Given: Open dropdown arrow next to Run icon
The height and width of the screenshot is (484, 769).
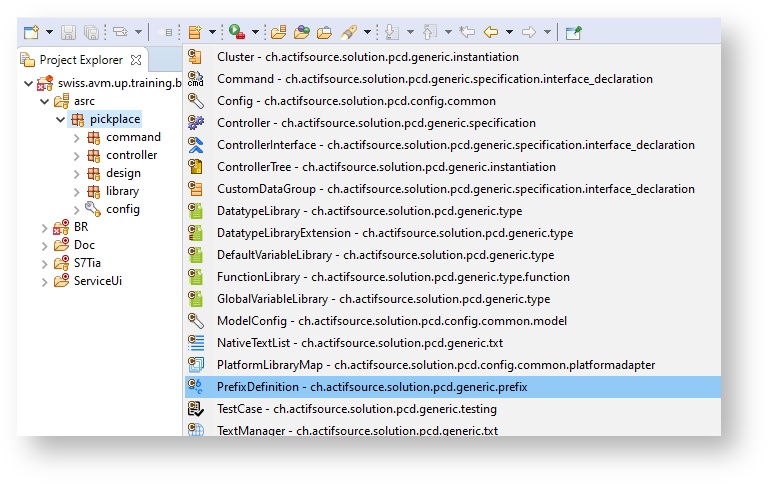Looking at the screenshot, I should pyautogui.click(x=255, y=33).
